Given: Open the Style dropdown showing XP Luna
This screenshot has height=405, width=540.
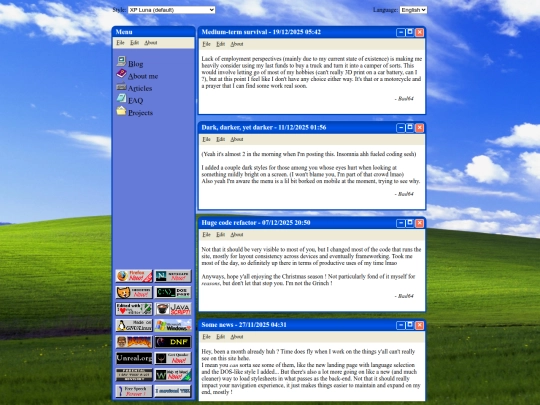Looking at the screenshot, I should (x=172, y=10).
